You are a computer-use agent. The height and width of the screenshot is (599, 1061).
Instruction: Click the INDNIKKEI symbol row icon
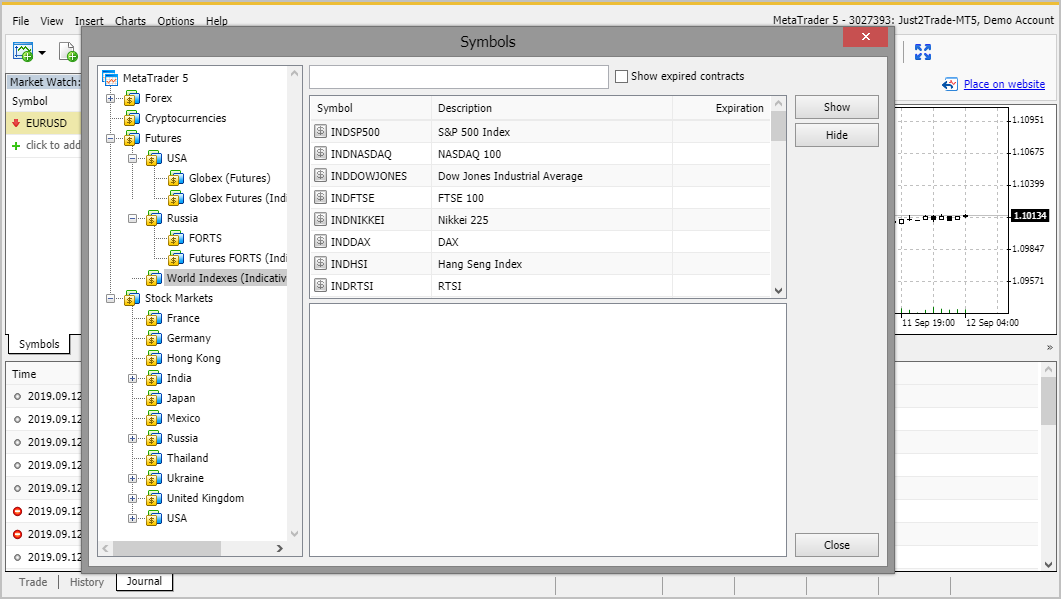point(321,219)
